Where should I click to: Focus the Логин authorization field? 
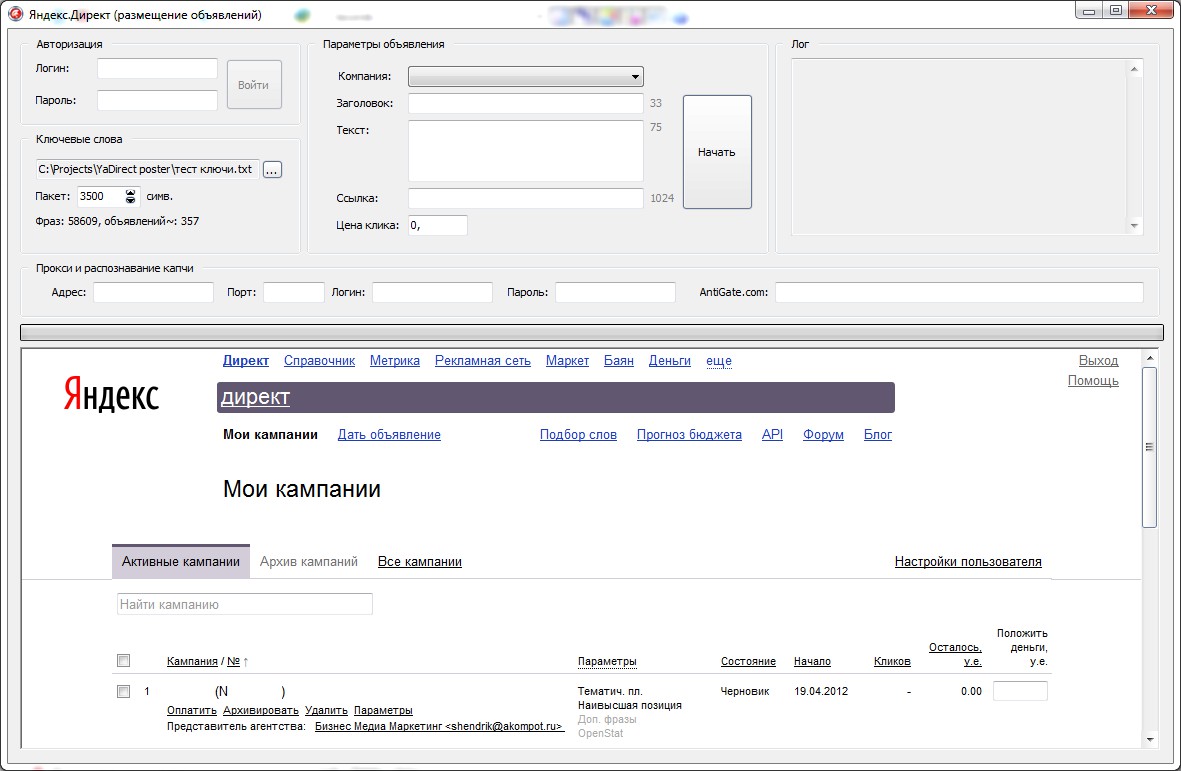coord(157,69)
